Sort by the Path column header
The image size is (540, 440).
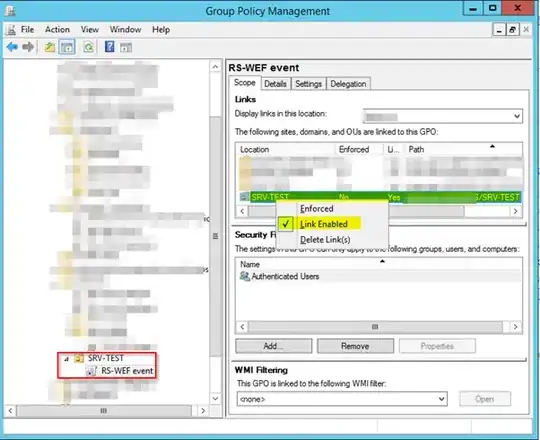click(463, 149)
